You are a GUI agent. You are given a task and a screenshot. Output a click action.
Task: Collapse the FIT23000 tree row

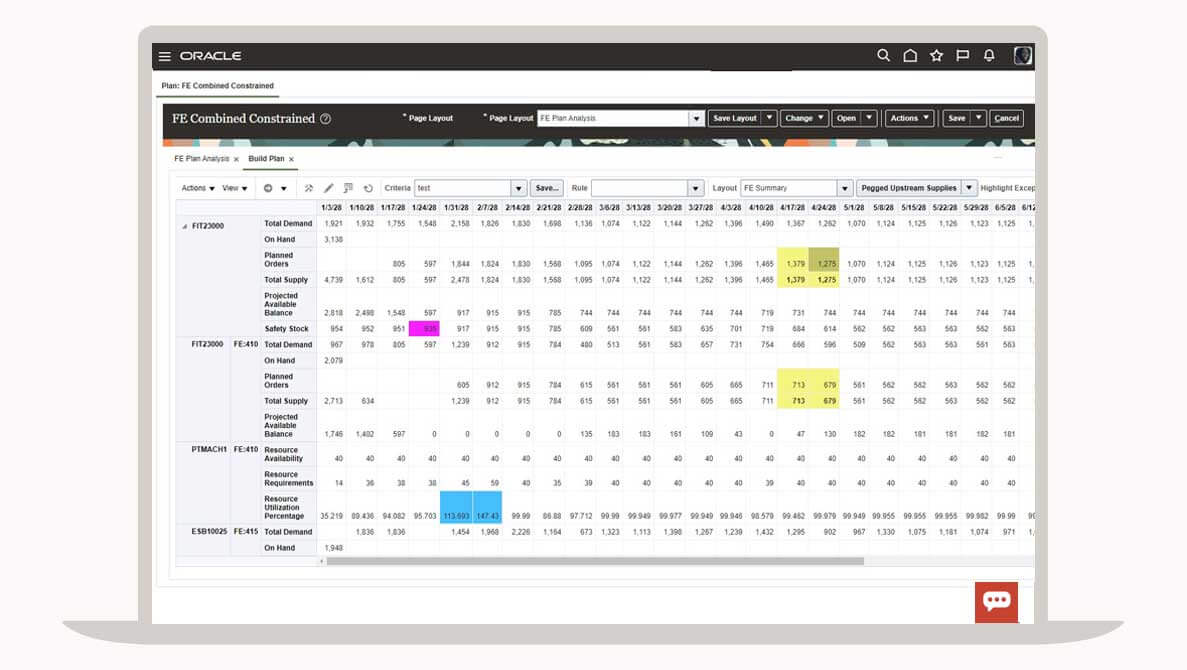point(184,226)
